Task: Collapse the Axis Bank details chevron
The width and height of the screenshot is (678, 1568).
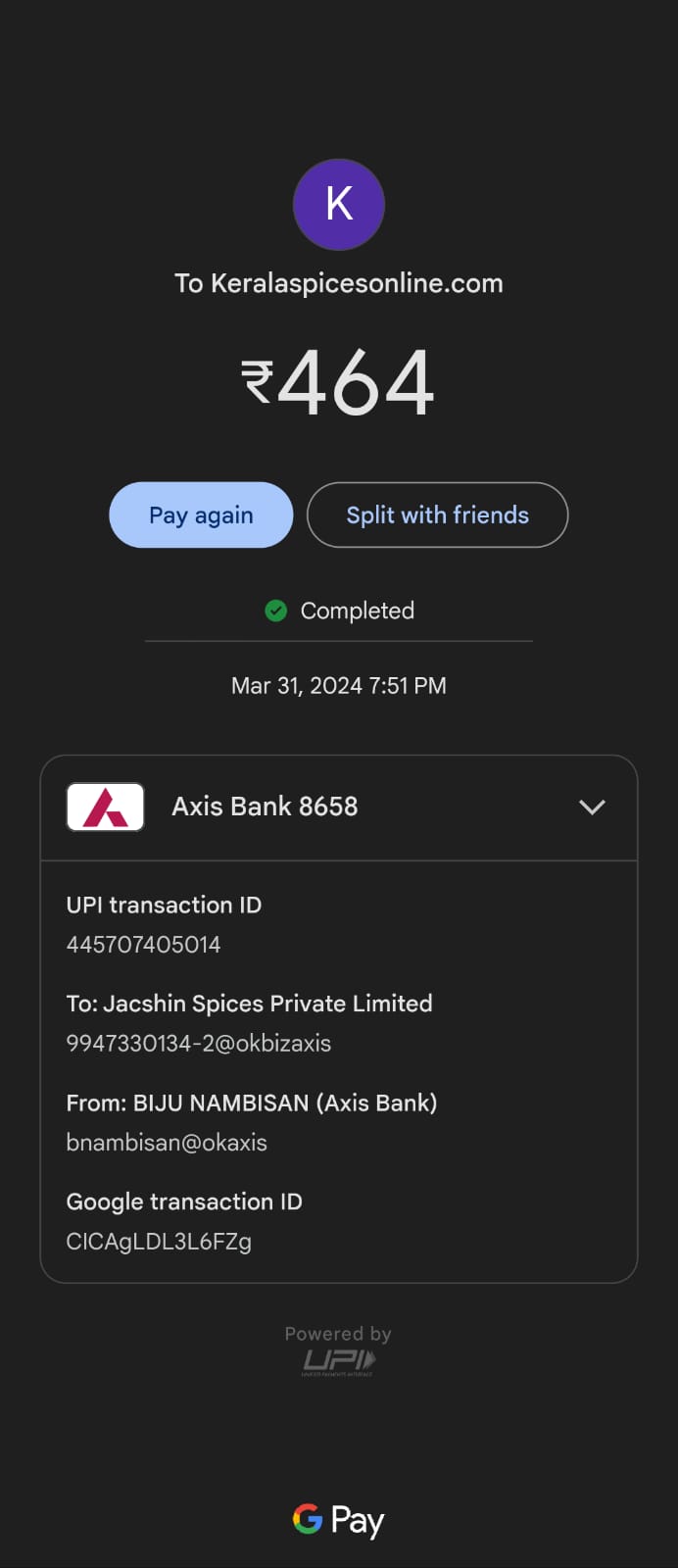Action: (592, 807)
